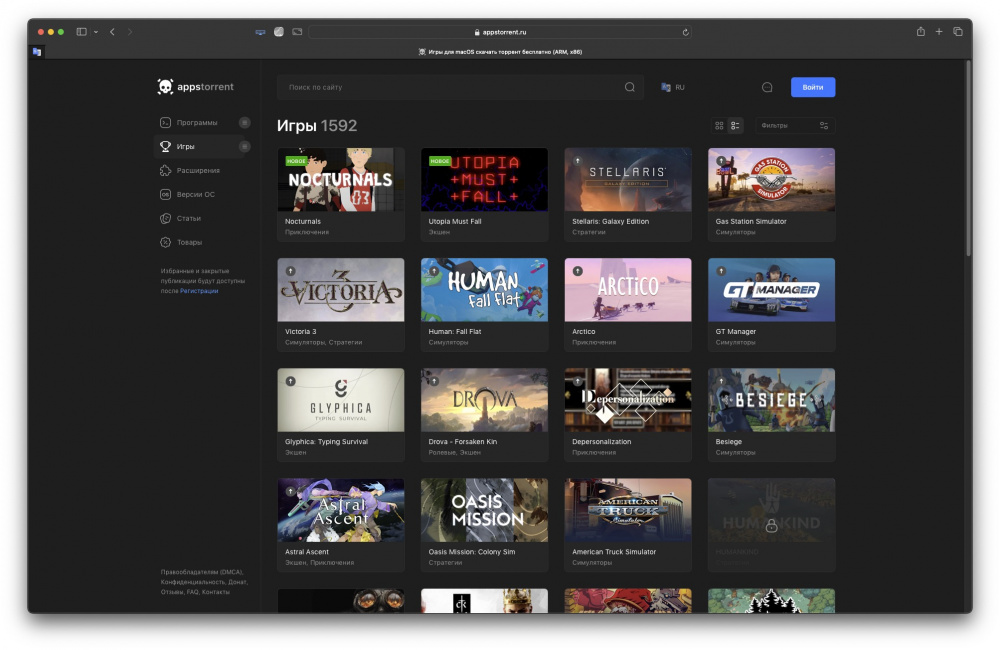Toggle grid view layout for the games list
Screen dimensions: 1000x650
(719, 125)
